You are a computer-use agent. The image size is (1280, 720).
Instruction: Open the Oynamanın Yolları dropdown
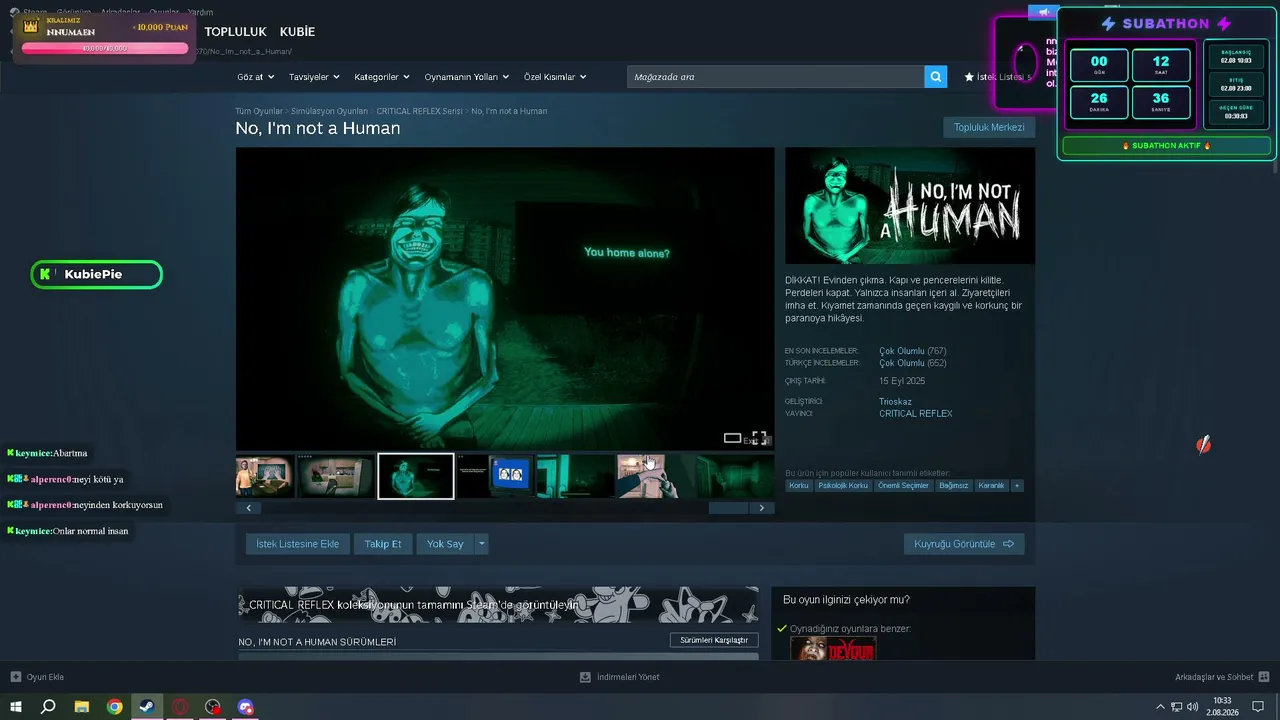pos(467,77)
